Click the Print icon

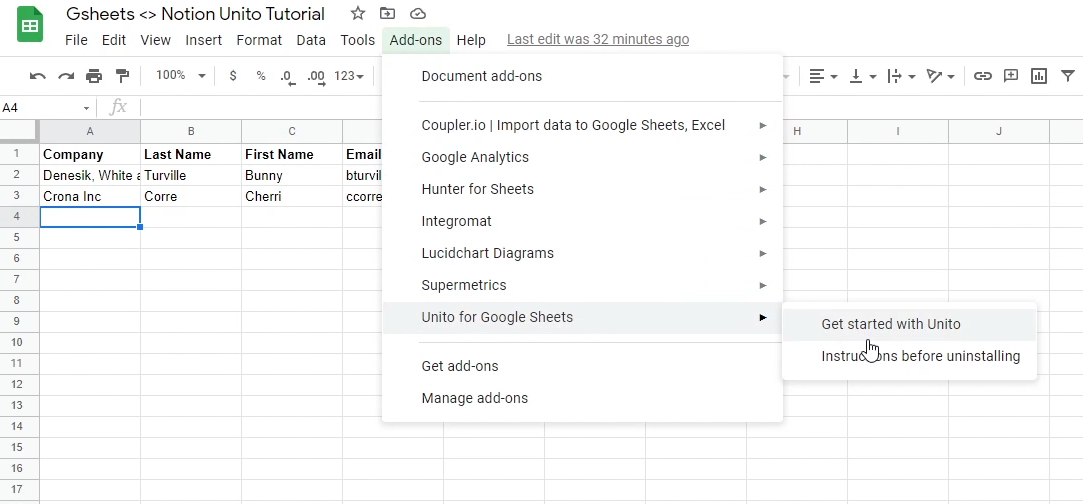tap(94, 76)
